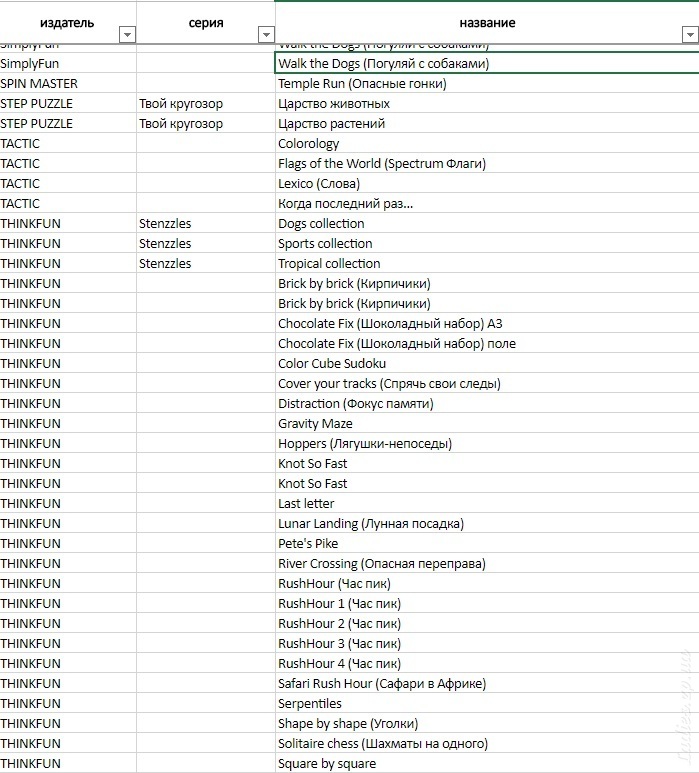Select the RushHour 1 (Час пик) cell
The height and width of the screenshot is (773, 699).
pyautogui.click(x=487, y=603)
